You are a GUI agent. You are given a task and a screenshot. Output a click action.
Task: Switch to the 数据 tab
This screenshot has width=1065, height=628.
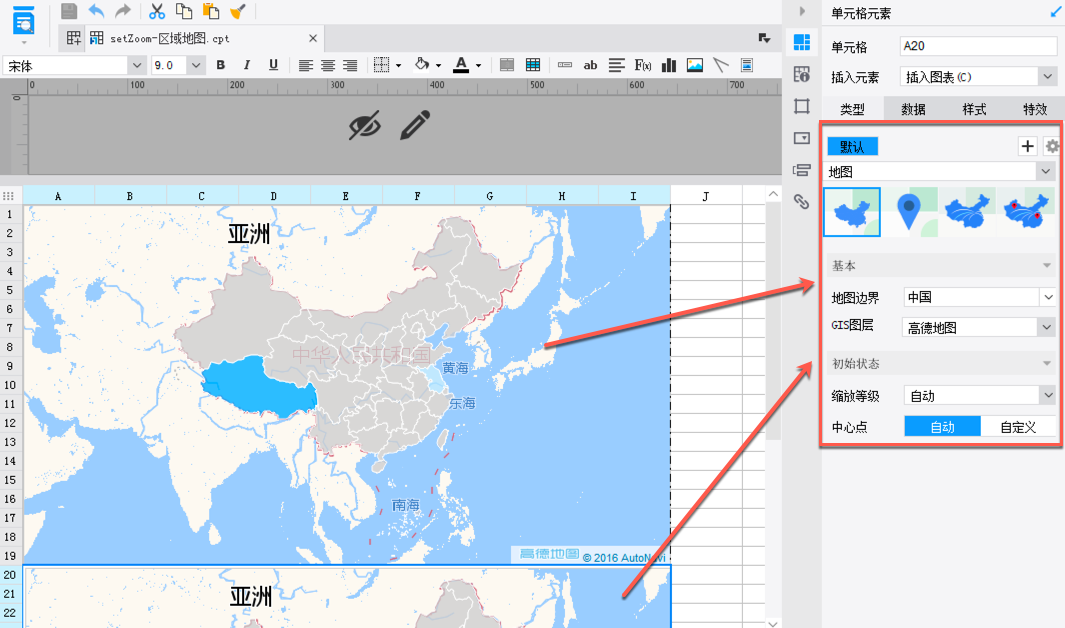pos(914,109)
